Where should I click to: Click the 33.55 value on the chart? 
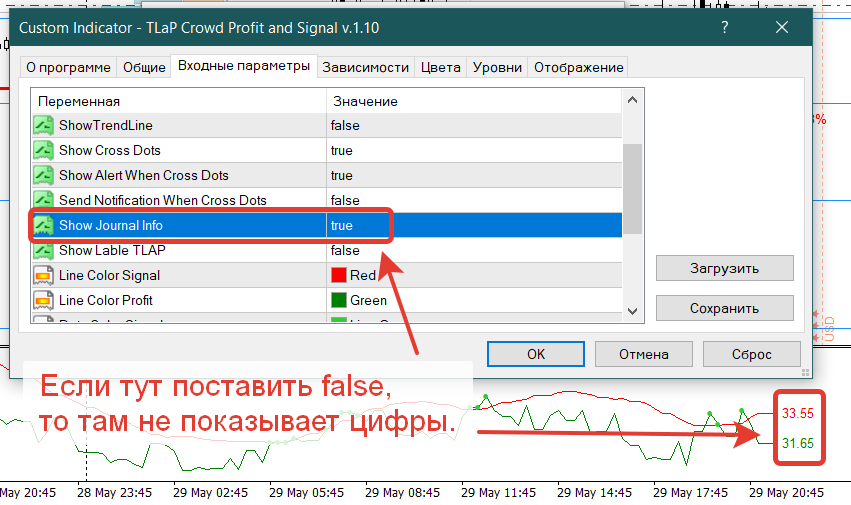(798, 413)
